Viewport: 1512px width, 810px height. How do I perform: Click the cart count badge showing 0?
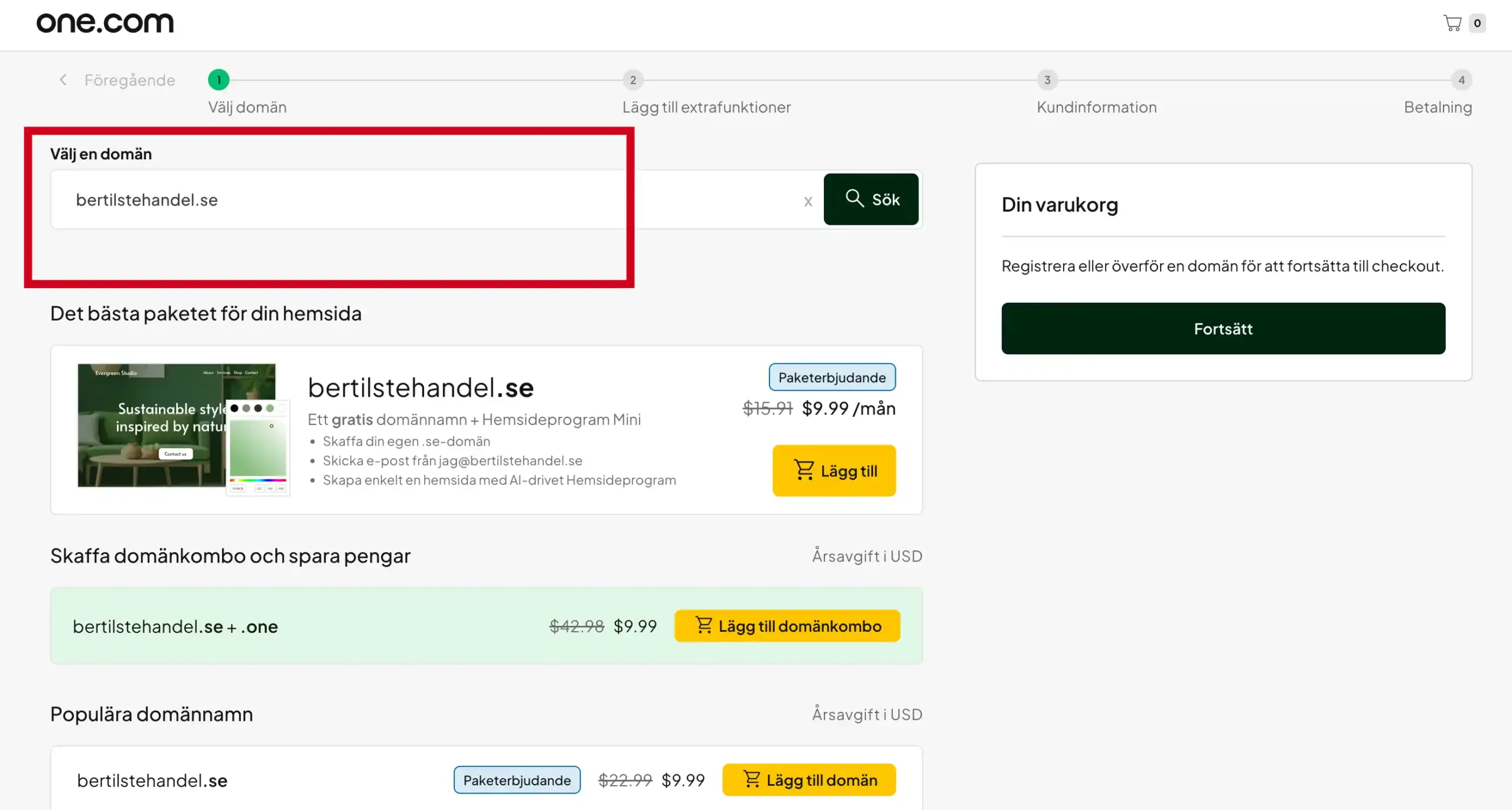click(x=1477, y=23)
